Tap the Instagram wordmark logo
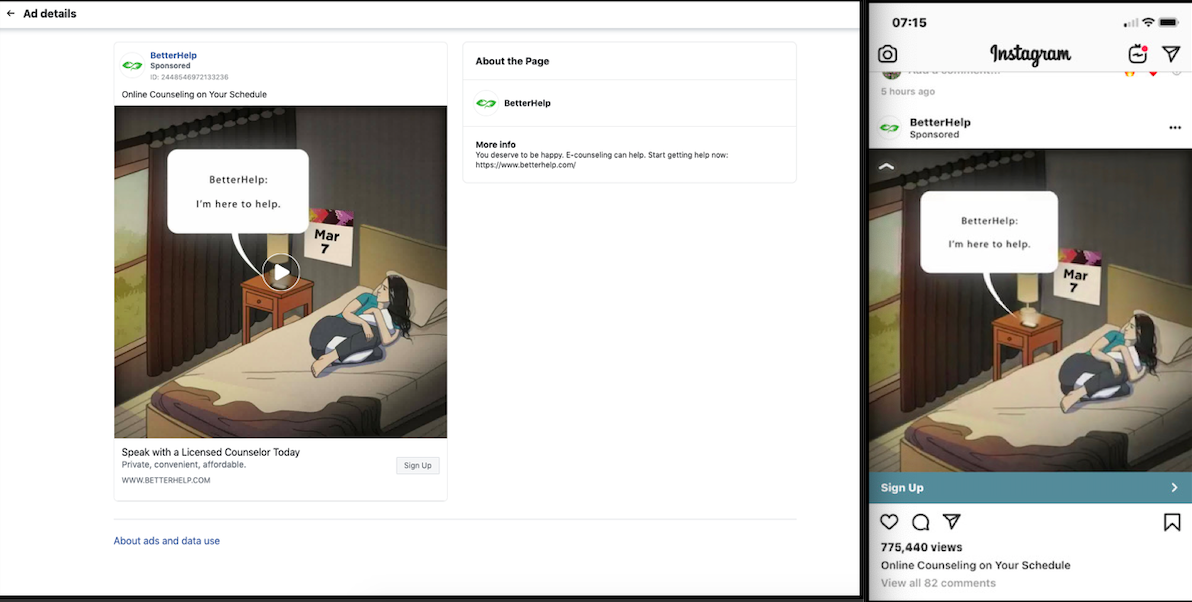The height and width of the screenshot is (602, 1192). click(x=1030, y=54)
